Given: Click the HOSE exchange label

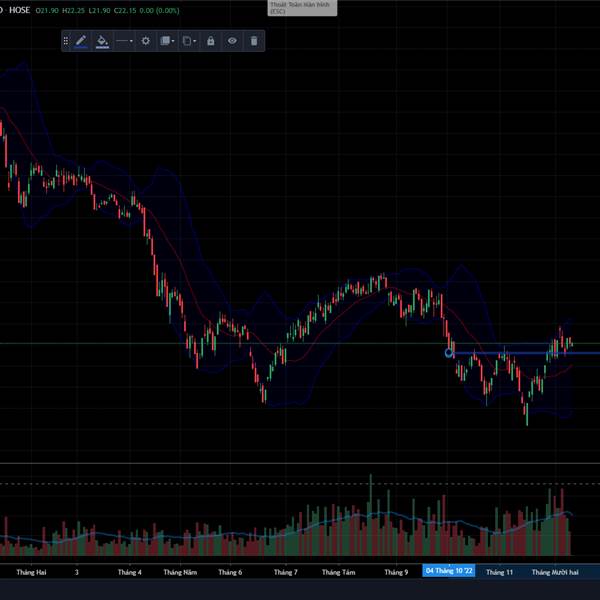Looking at the screenshot, I should coord(20,10).
